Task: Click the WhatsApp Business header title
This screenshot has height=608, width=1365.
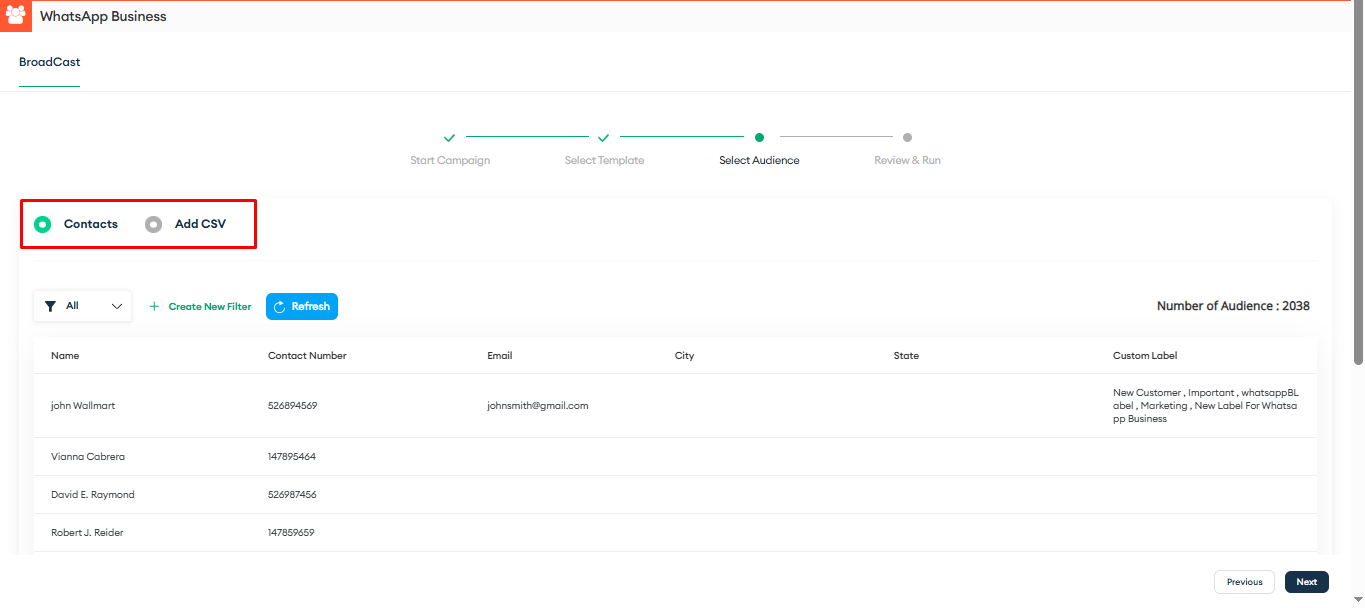Action: (103, 17)
